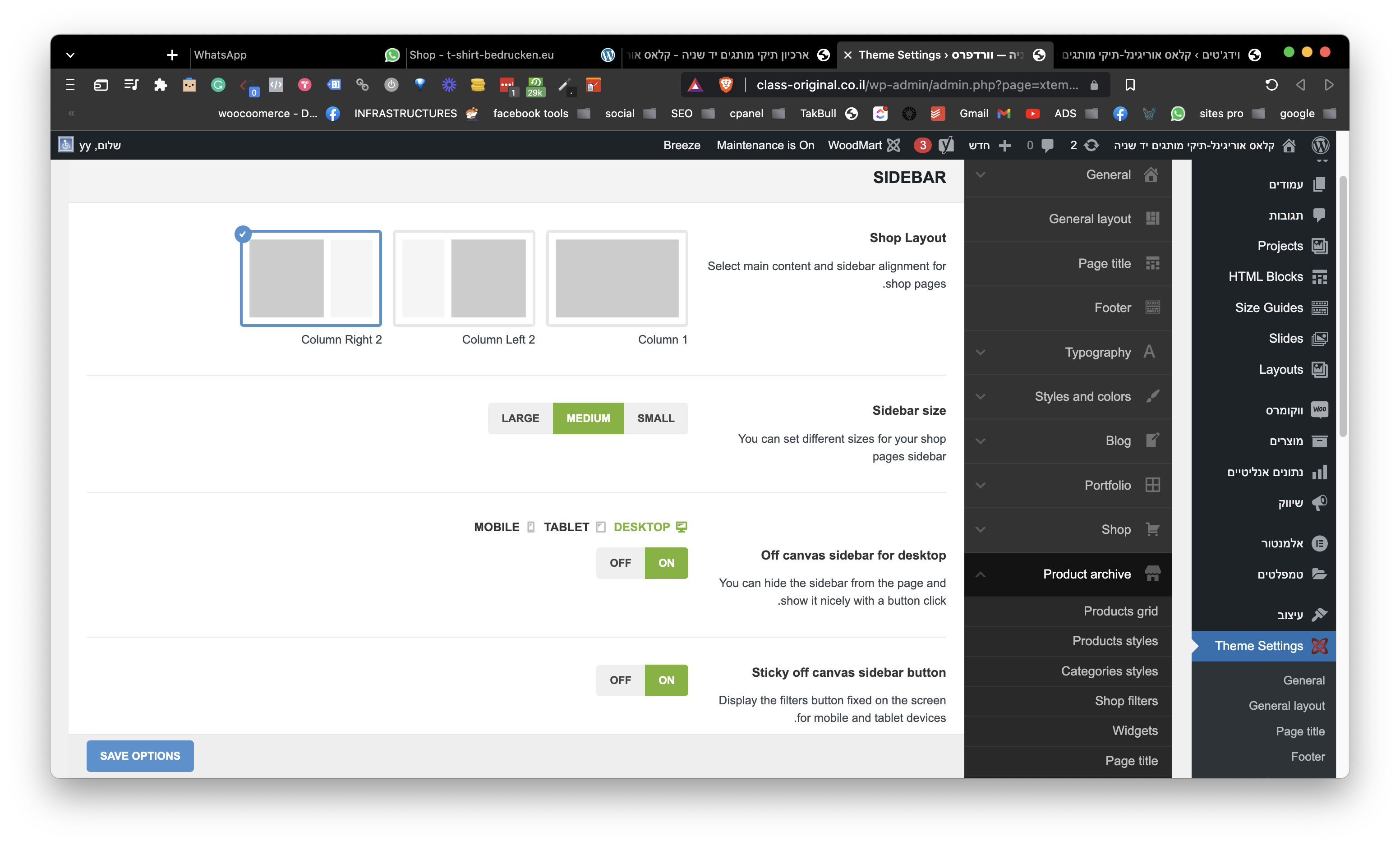
Task: Select the Column 1 layout thumbnail
Action: pos(617,278)
